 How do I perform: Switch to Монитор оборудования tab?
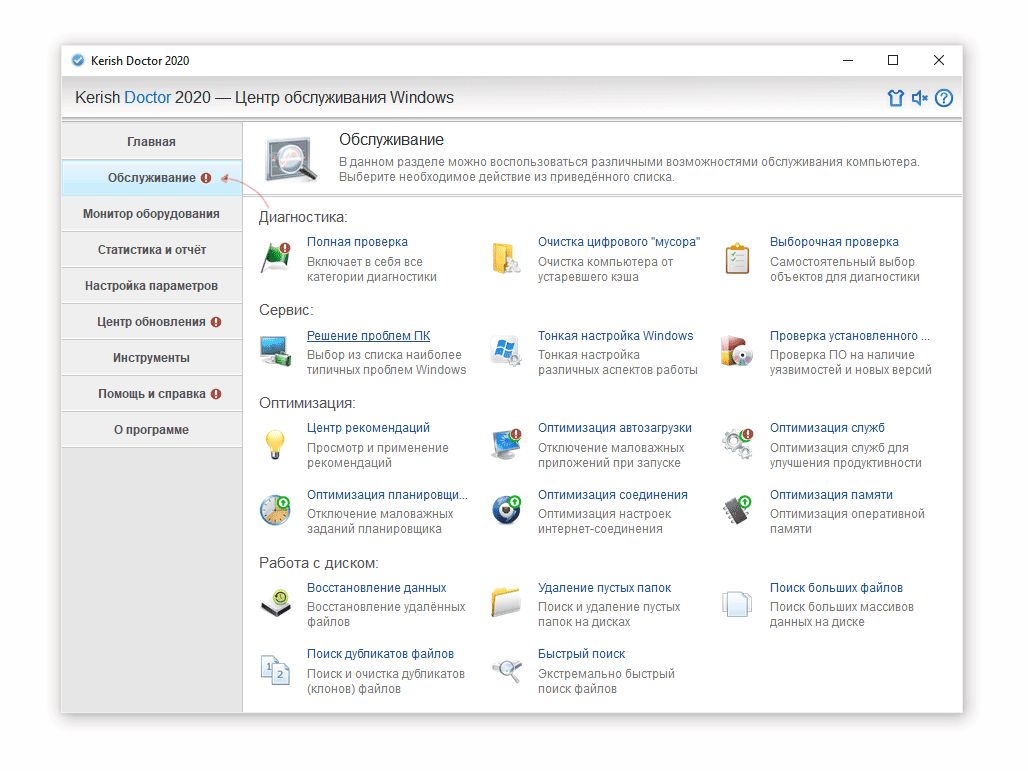pos(151,214)
